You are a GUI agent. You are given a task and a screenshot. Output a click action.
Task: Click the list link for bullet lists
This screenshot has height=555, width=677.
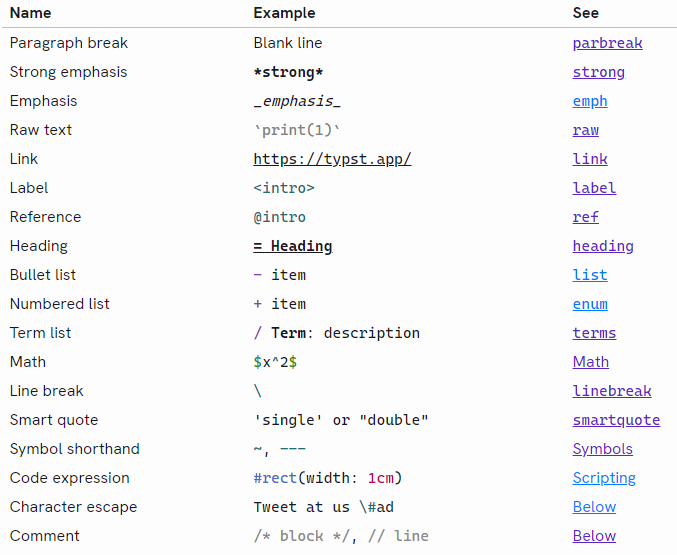pos(590,275)
